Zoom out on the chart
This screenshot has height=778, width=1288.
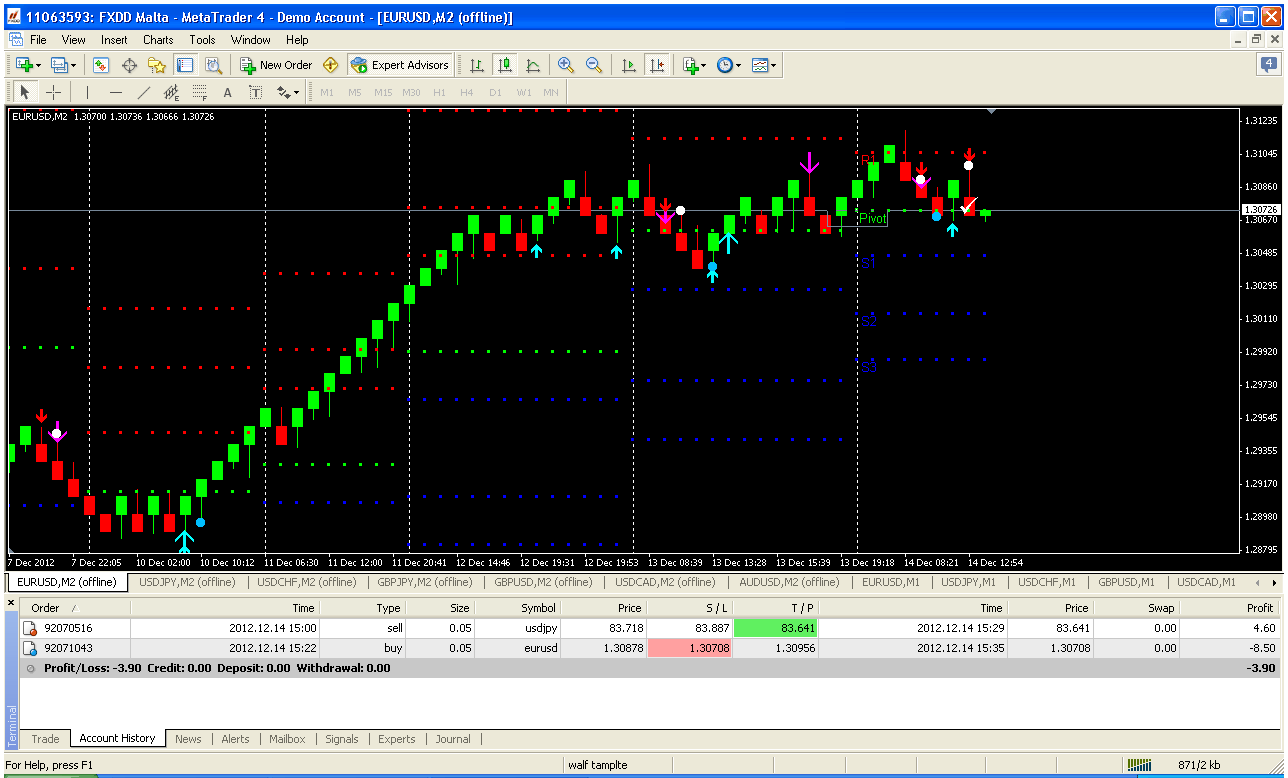(x=594, y=65)
